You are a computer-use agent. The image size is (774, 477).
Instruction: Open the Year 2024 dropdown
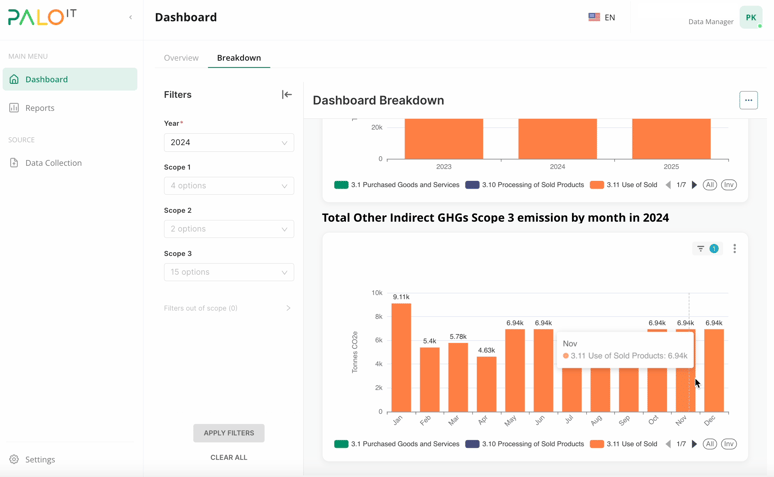pos(228,143)
